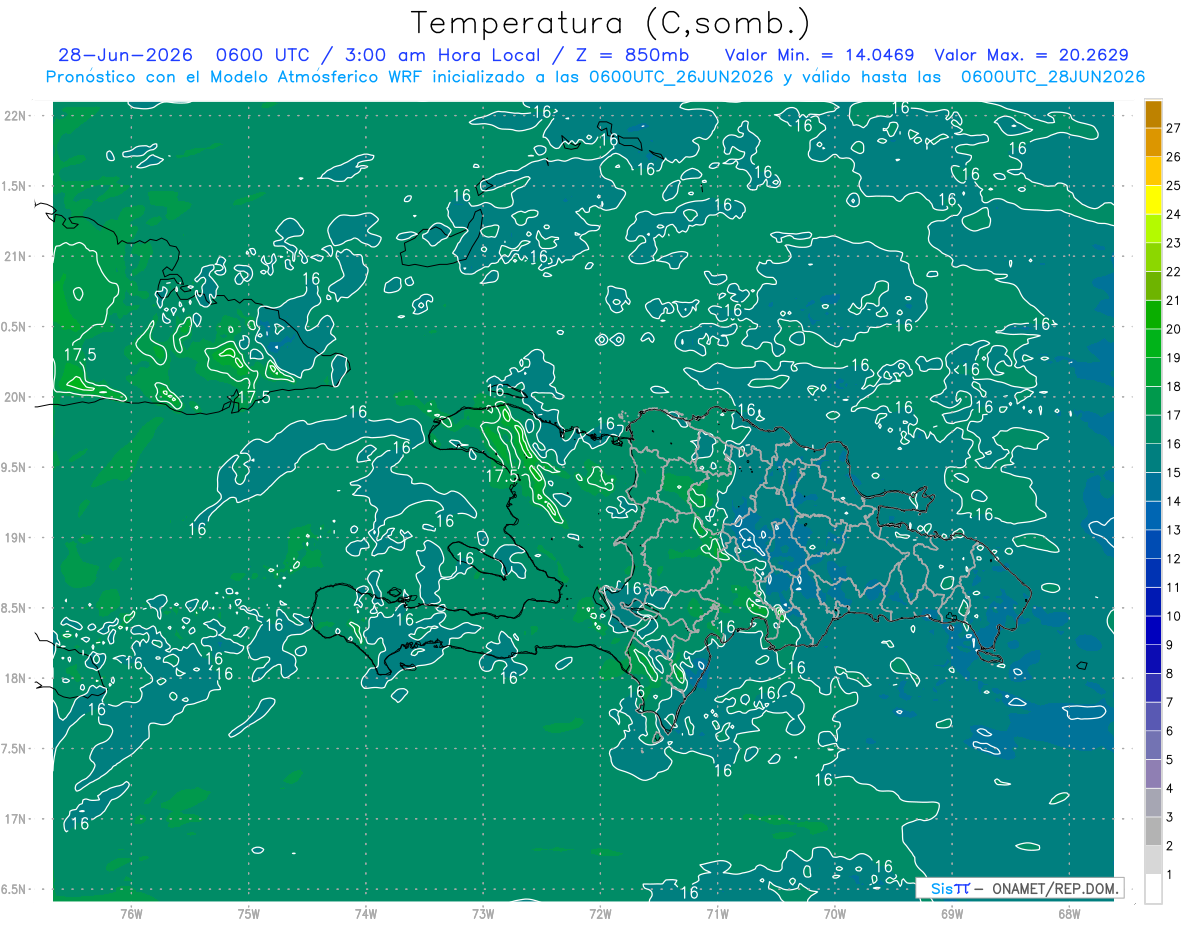Click the '17N' latitude axis label

click(14, 819)
